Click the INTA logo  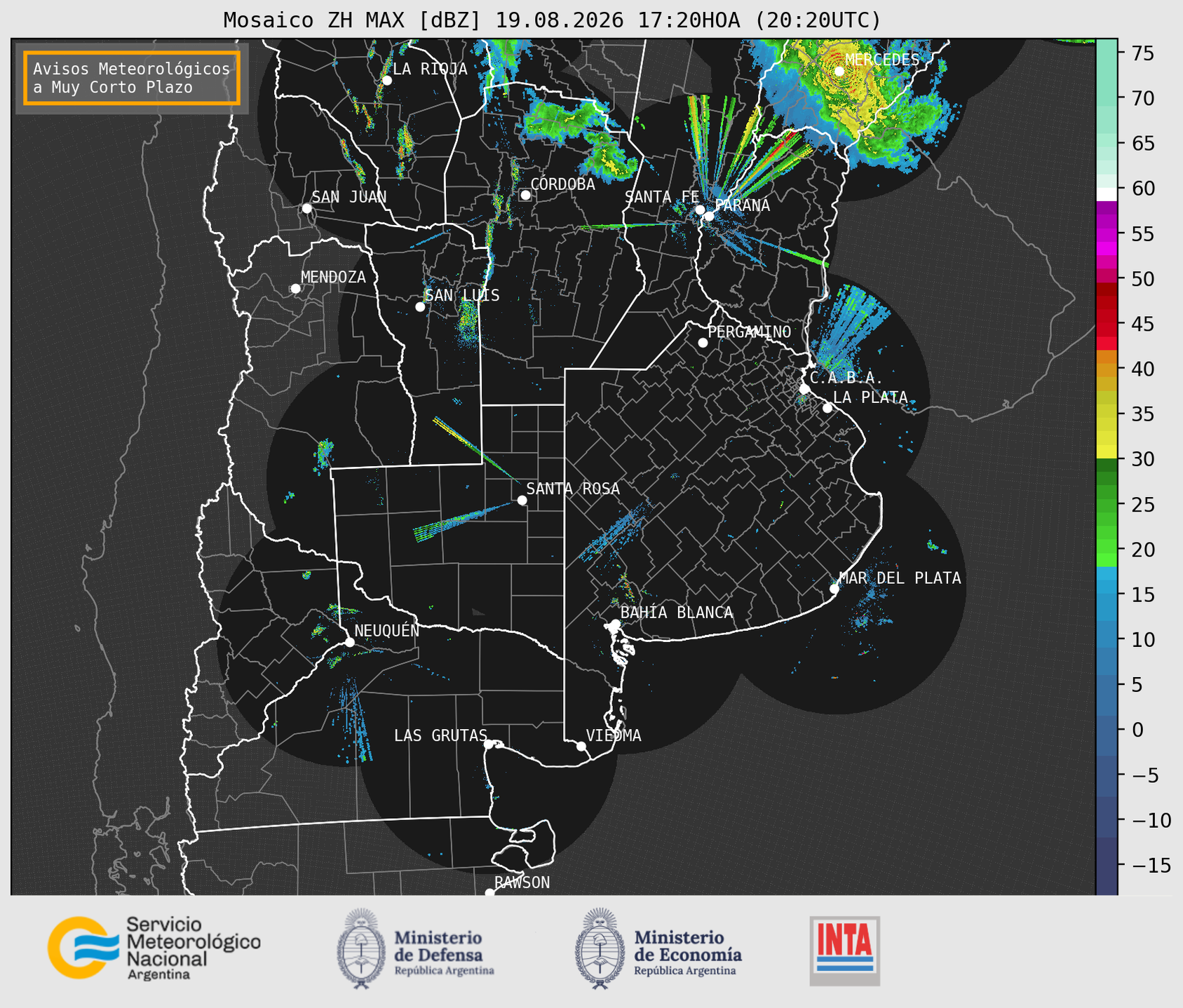[x=844, y=951]
